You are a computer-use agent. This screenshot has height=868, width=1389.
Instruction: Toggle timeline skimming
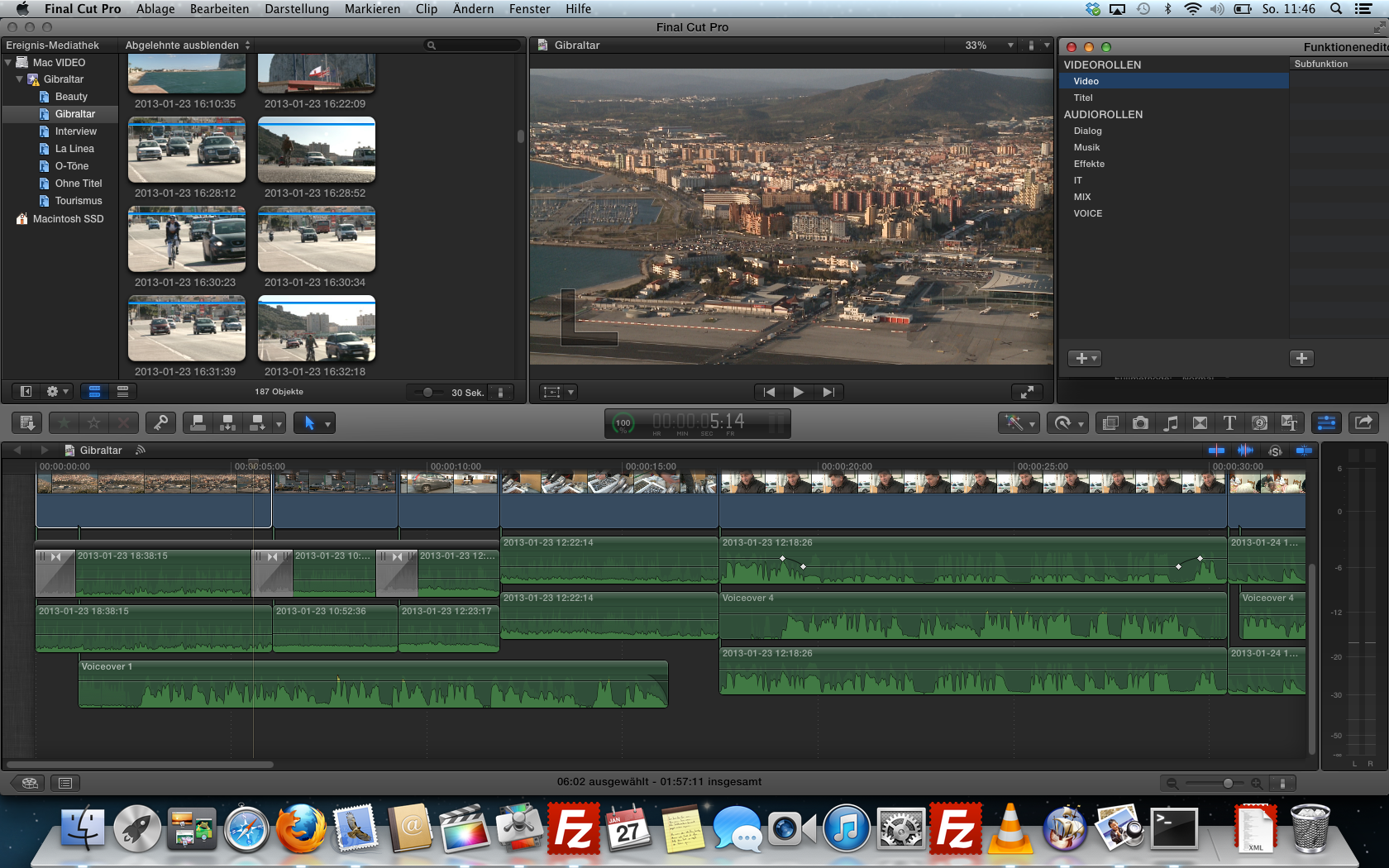click(1216, 451)
